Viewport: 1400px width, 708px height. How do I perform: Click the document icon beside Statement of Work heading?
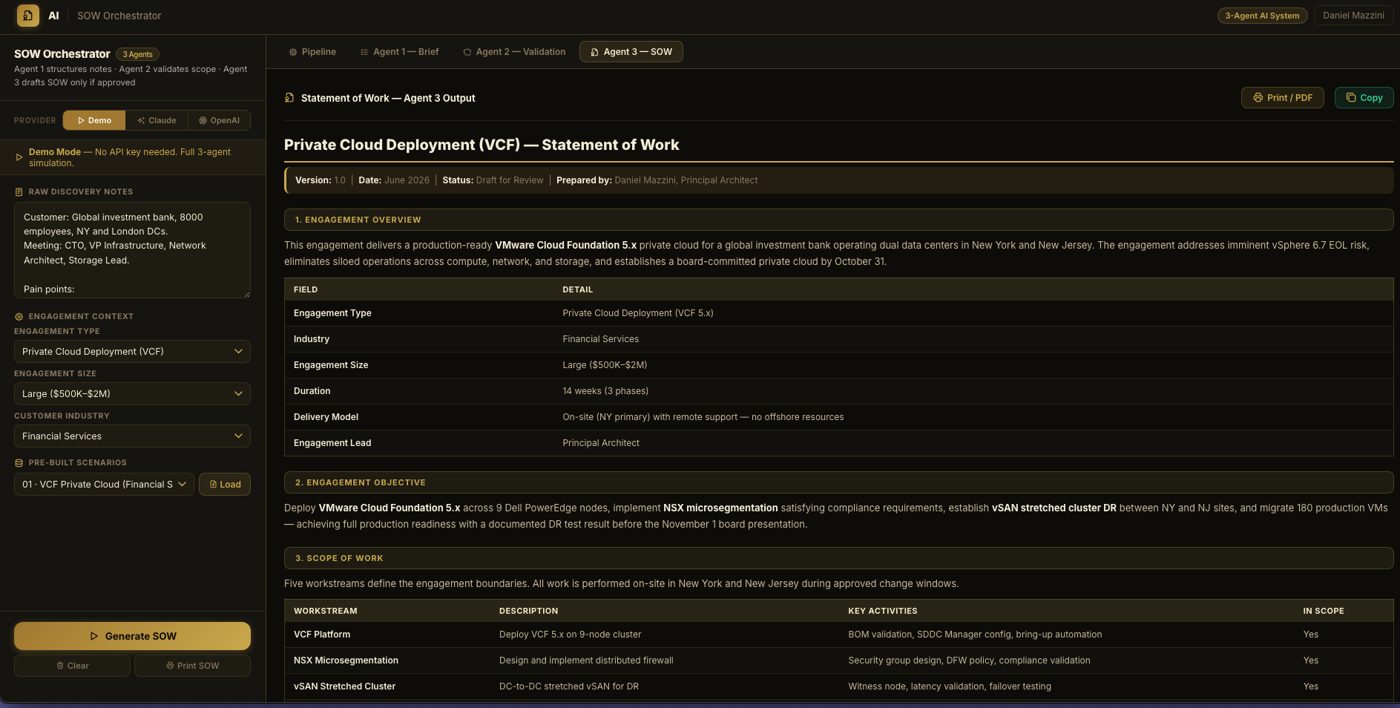[290, 97]
